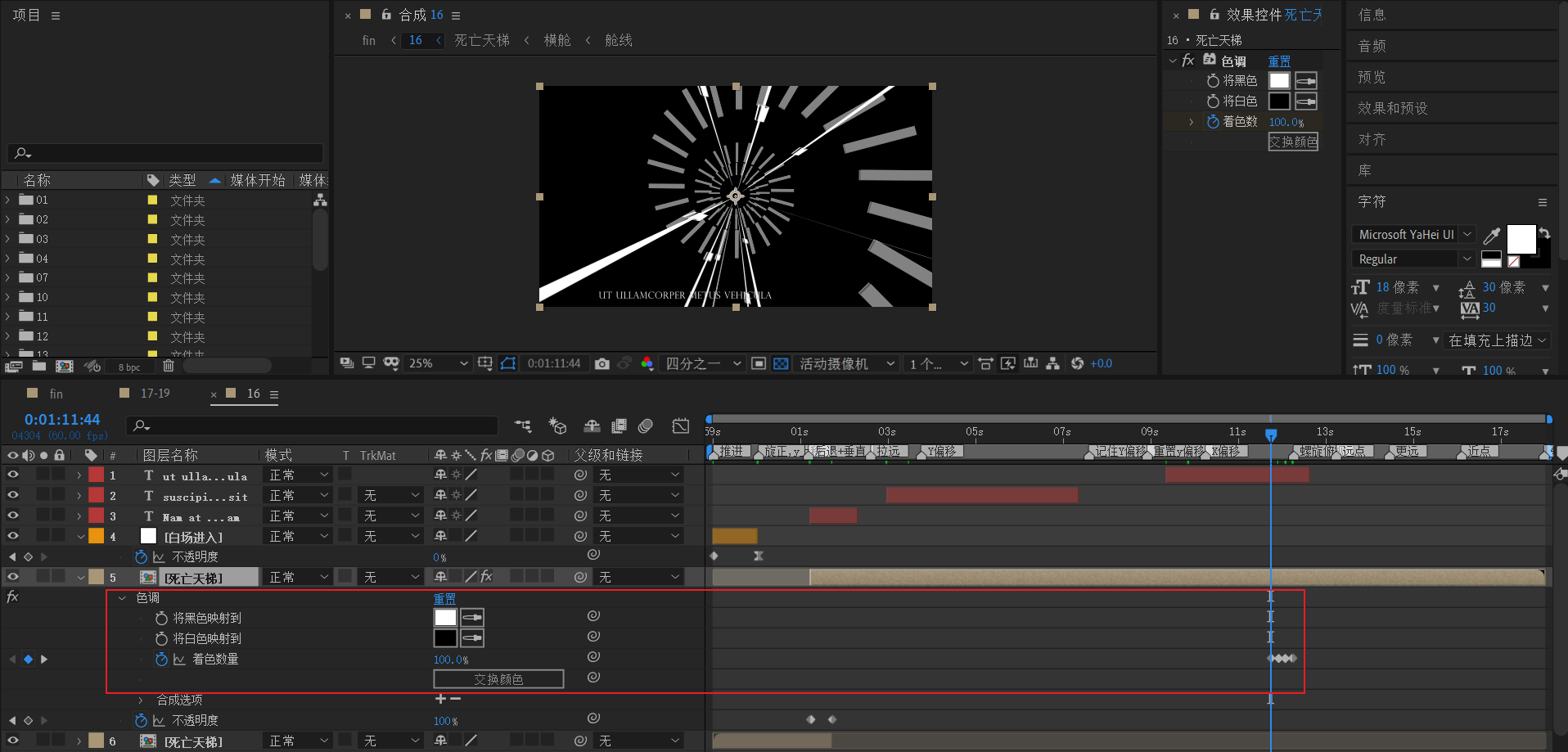Image resolution: width=1568 pixels, height=752 pixels.
Task: Click the timeline icon in viewer footer
Action: coord(1031,363)
